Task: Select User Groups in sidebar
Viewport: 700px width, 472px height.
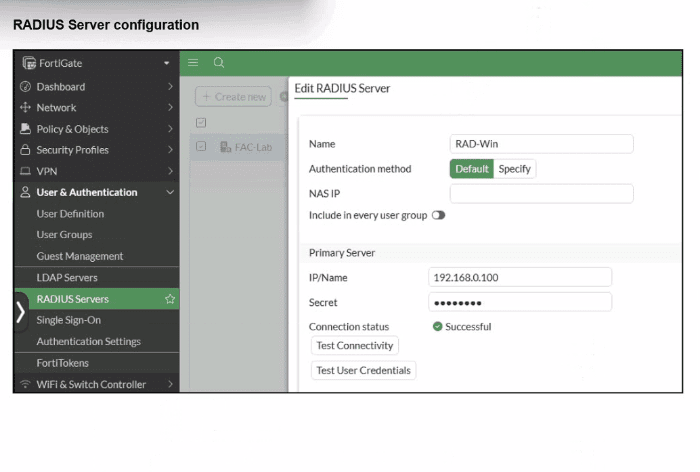Action: click(x=64, y=235)
